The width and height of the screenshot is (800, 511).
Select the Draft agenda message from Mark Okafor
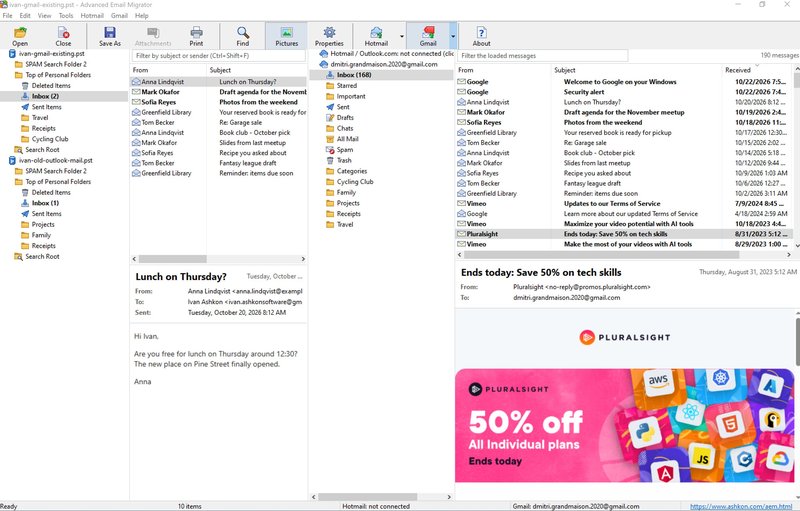click(x=218, y=92)
